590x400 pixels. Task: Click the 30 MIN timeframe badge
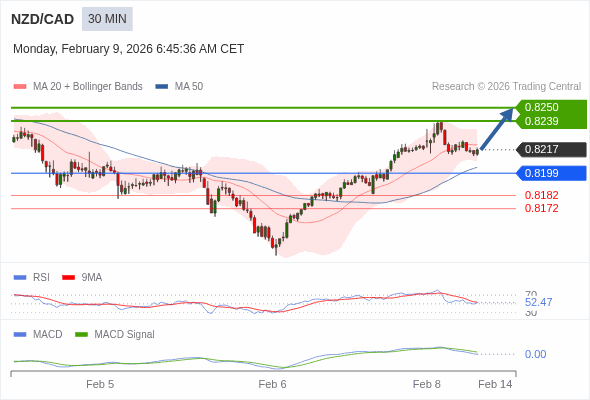[107, 19]
